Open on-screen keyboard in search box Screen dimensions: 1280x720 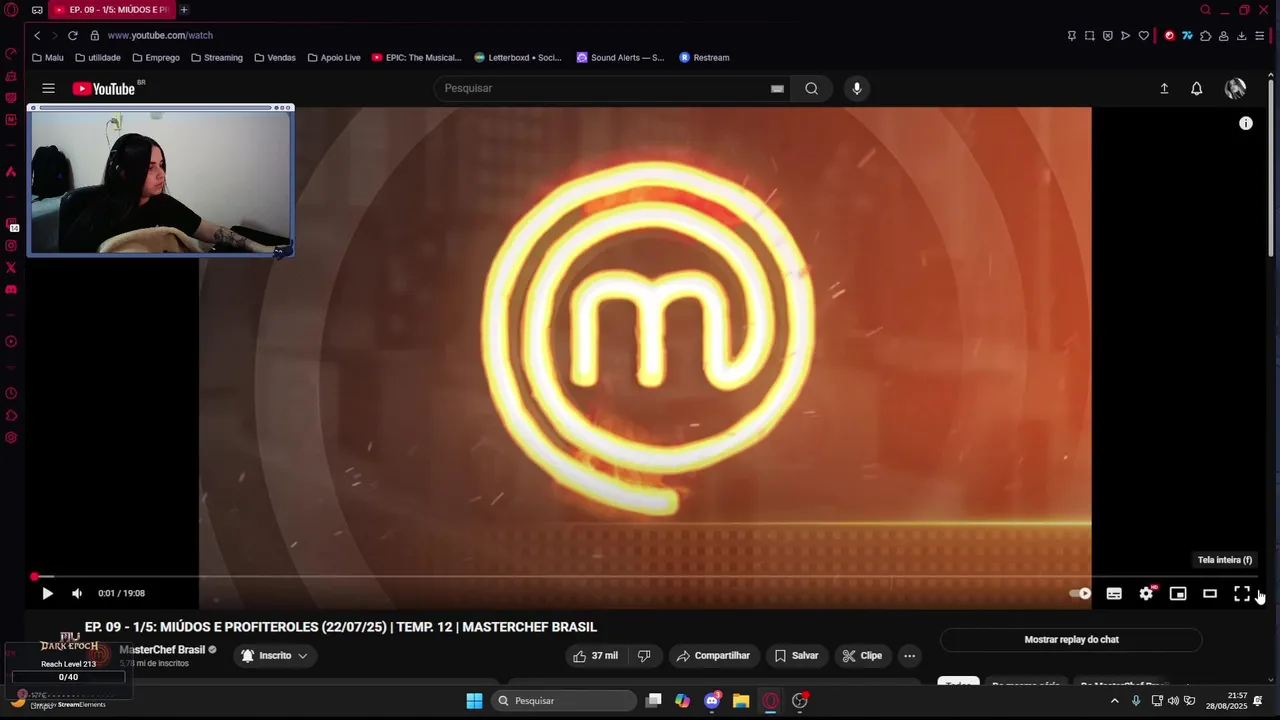[777, 88]
